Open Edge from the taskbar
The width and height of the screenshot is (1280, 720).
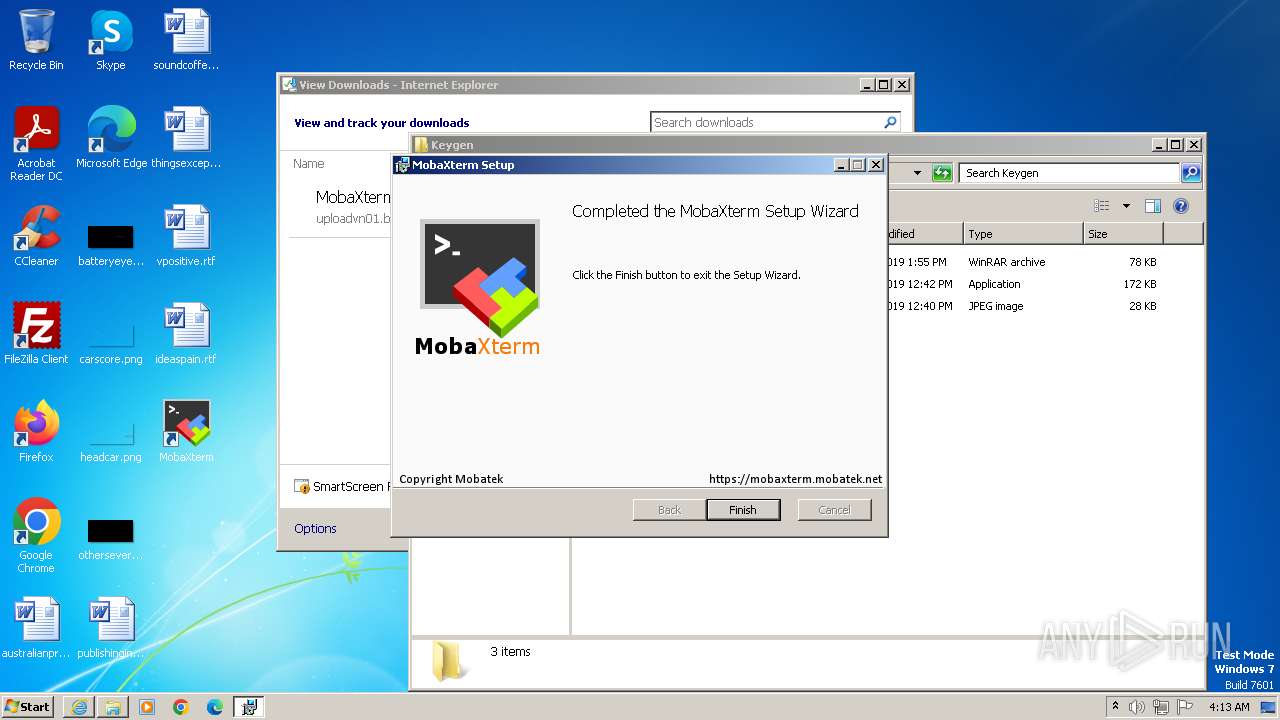coord(215,707)
